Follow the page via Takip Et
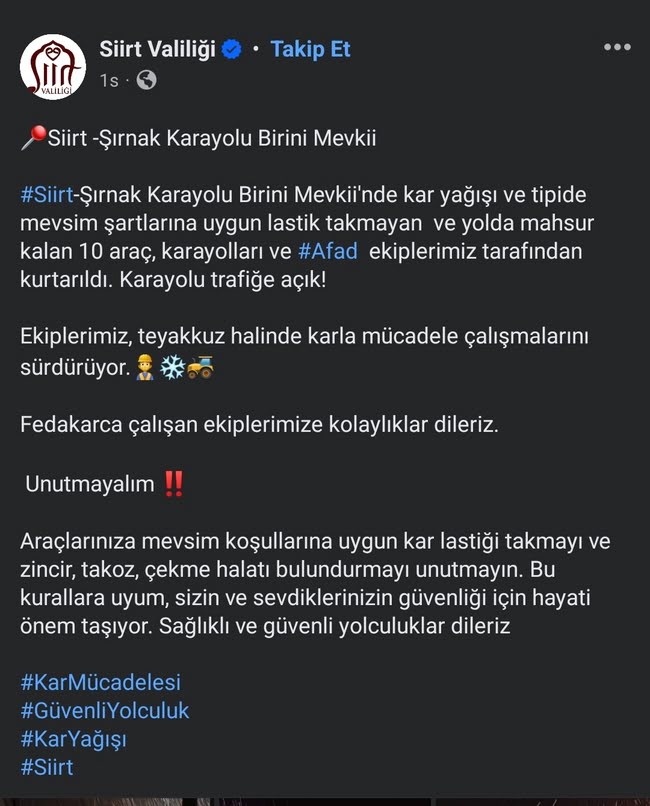This screenshot has width=650, height=806. [310, 47]
